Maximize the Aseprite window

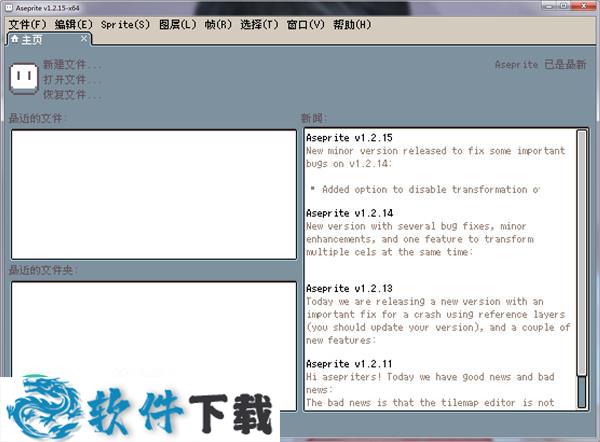(564, 6)
